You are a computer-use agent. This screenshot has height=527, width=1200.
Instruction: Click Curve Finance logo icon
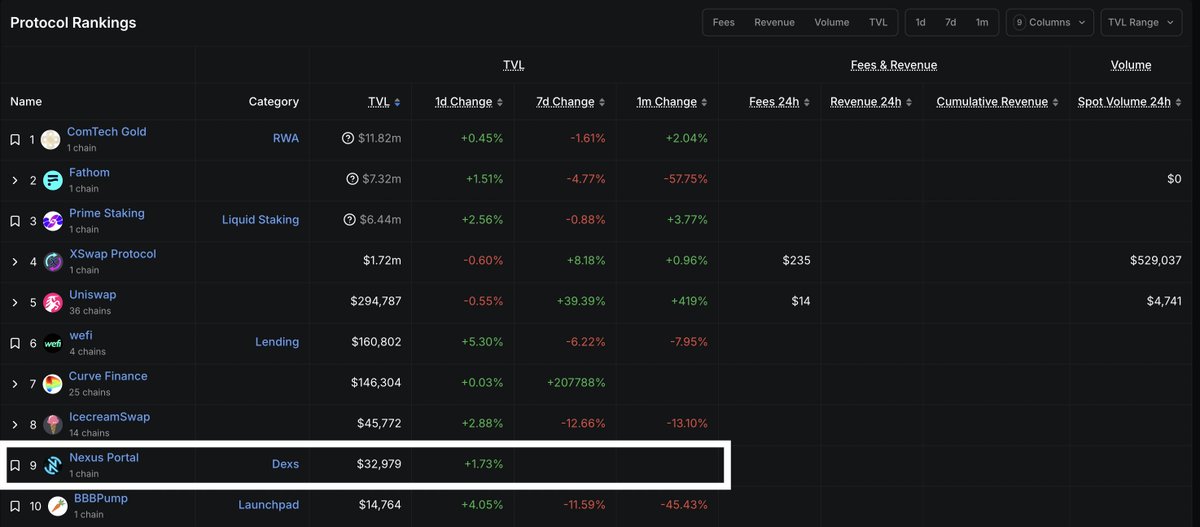coord(52,384)
